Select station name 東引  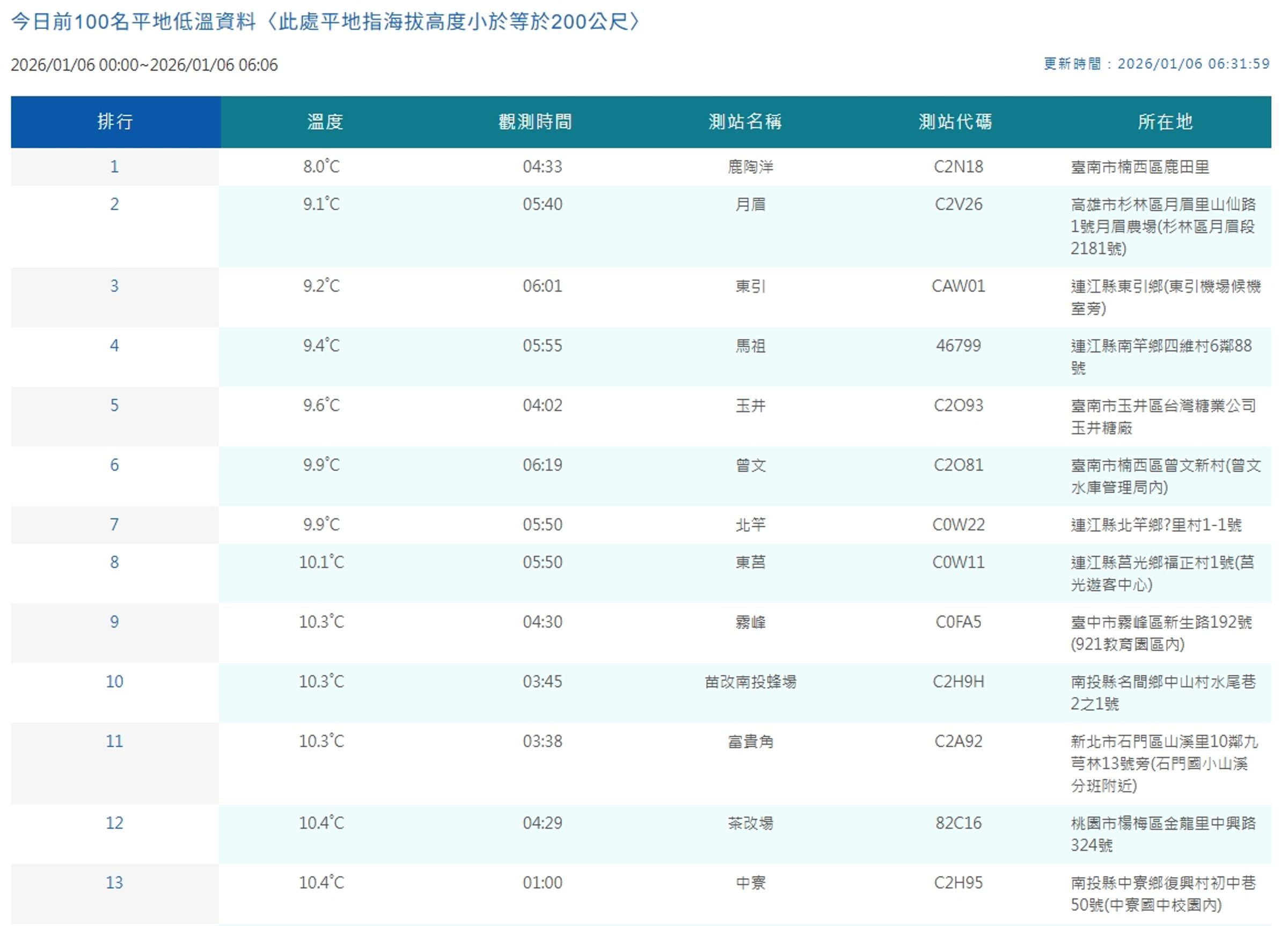[x=750, y=285]
